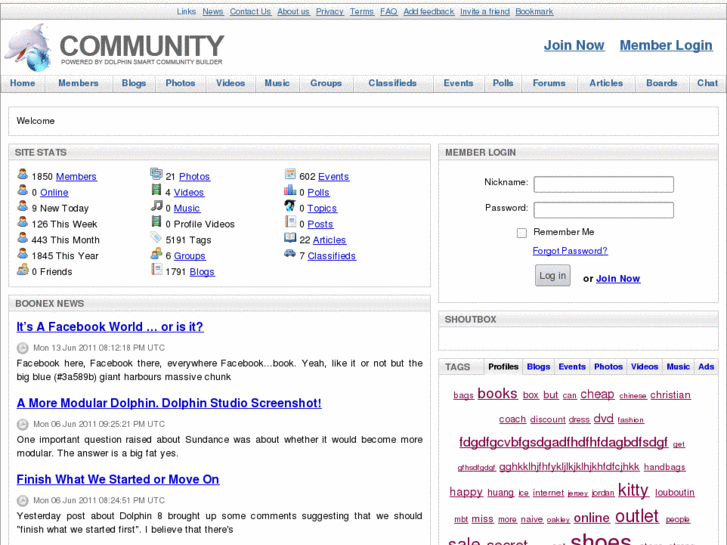Click the FAQ top link
The image size is (727, 545).
click(x=389, y=12)
